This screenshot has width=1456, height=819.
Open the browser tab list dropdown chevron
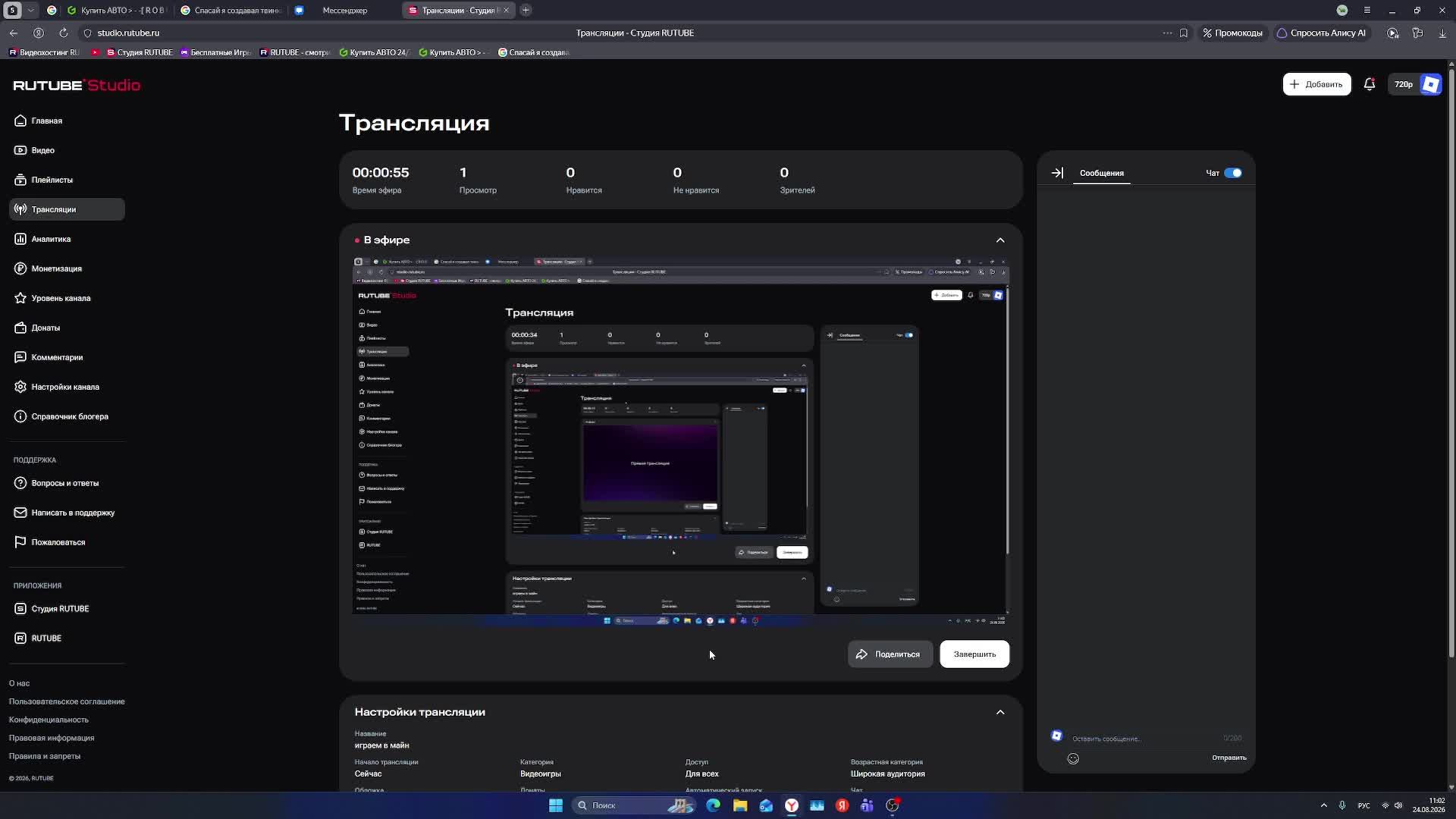30,10
